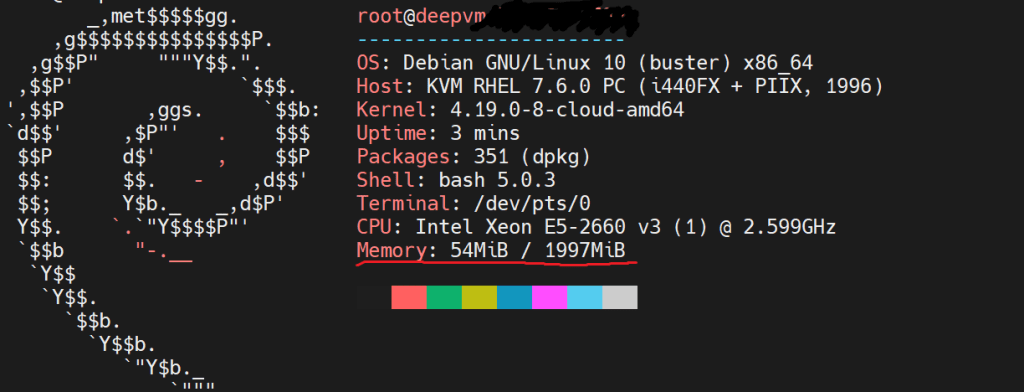Click the Terminal /dev/pts/0 path
Image resolution: width=1024 pixels, height=392 pixels.
[532, 204]
